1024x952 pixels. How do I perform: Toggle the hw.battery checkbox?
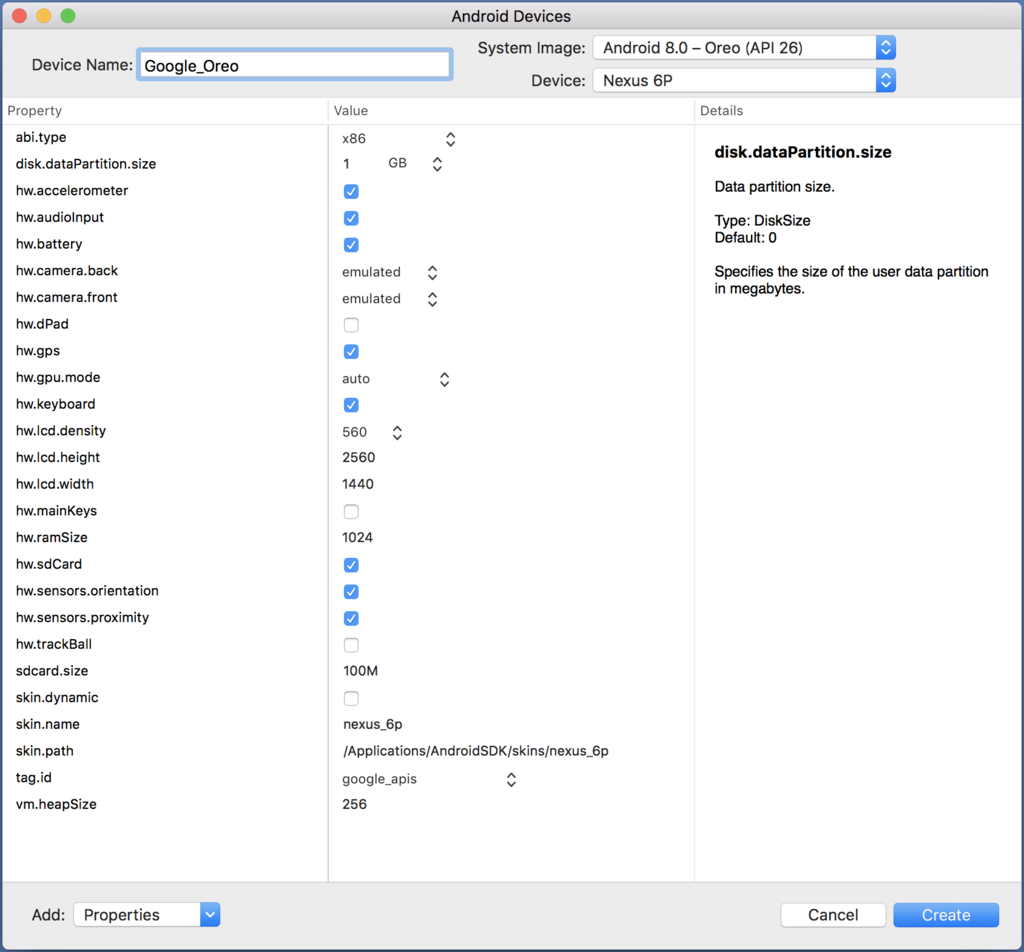[351, 245]
